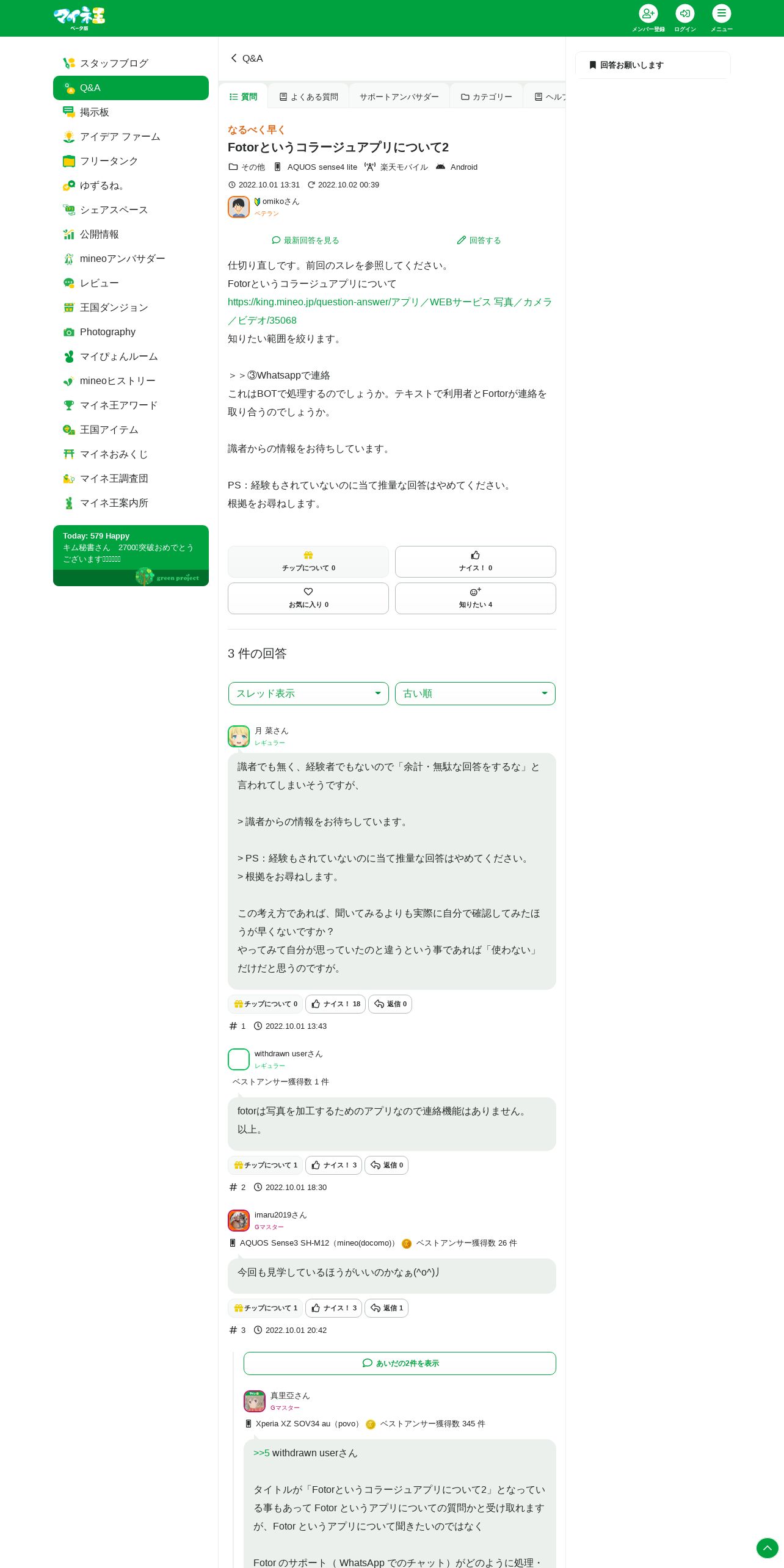Click the マイネおみくじ torii icon

coord(69,454)
